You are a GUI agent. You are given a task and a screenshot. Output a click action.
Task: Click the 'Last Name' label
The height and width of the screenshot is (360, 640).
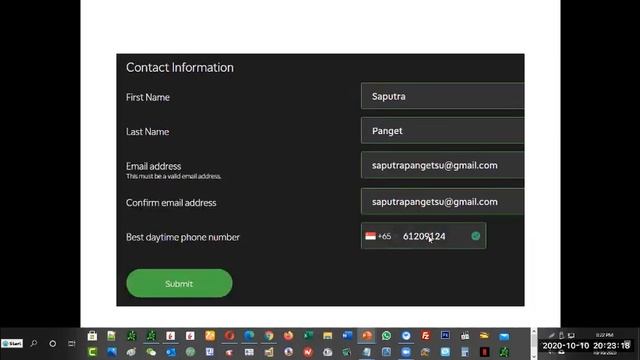click(147, 132)
